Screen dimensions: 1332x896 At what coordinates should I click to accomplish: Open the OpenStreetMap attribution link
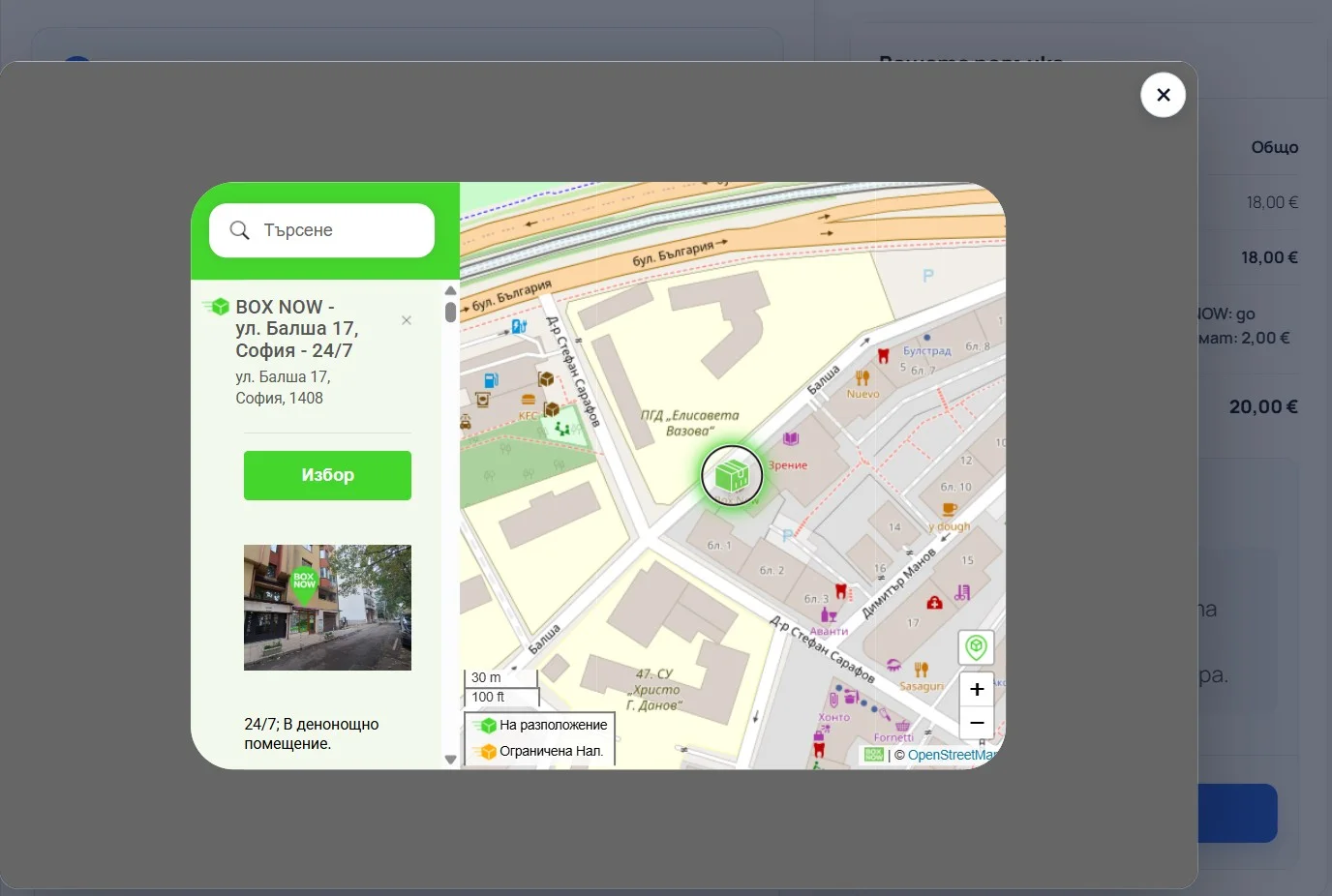(952, 755)
